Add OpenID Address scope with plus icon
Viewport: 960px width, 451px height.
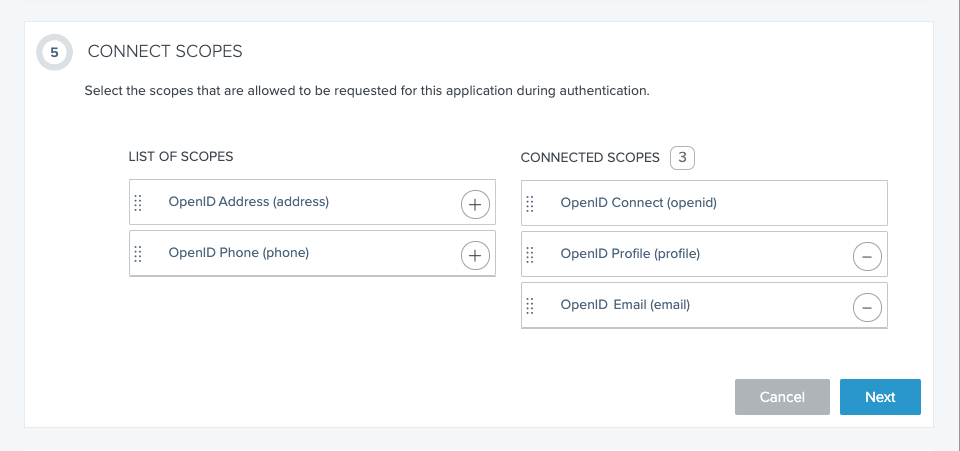tap(475, 205)
